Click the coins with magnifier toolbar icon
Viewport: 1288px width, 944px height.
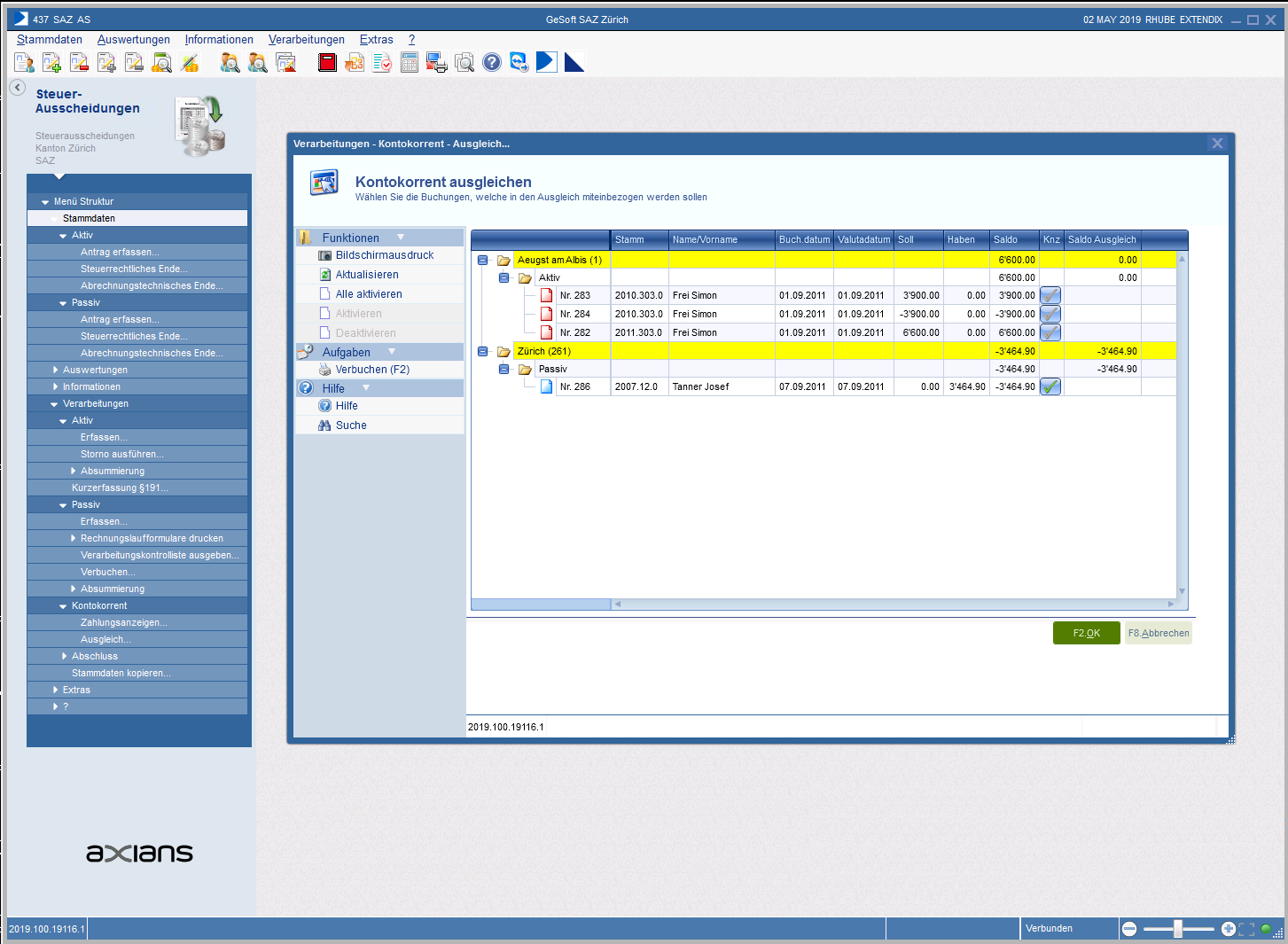click(161, 62)
